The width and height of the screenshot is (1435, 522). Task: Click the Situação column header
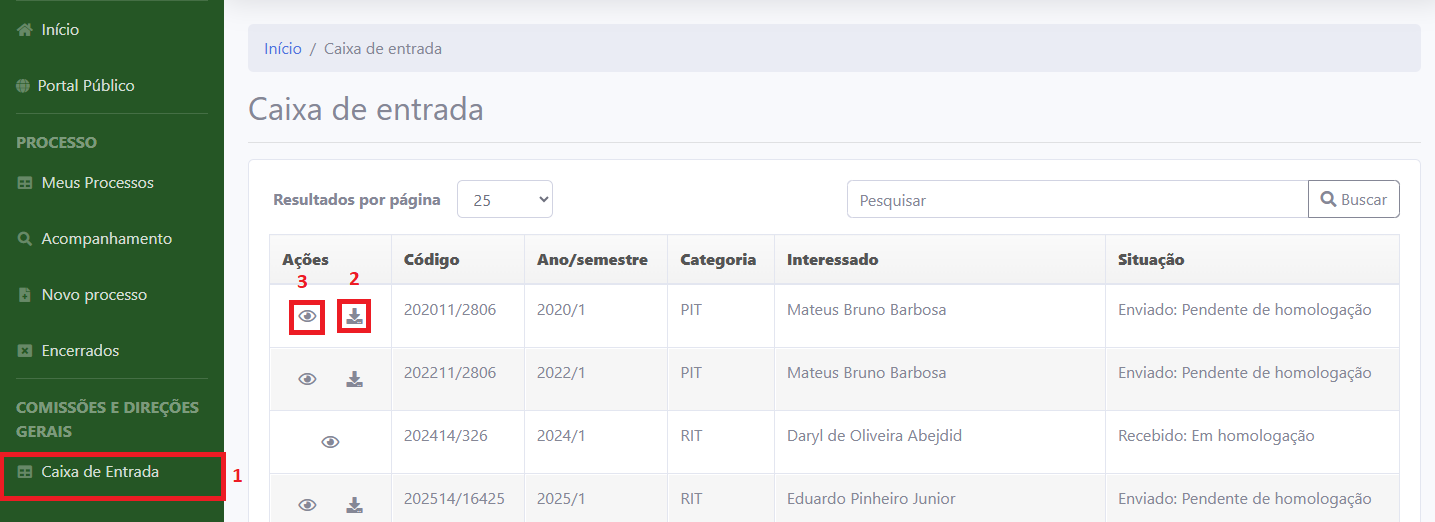pyautogui.click(x=1151, y=260)
